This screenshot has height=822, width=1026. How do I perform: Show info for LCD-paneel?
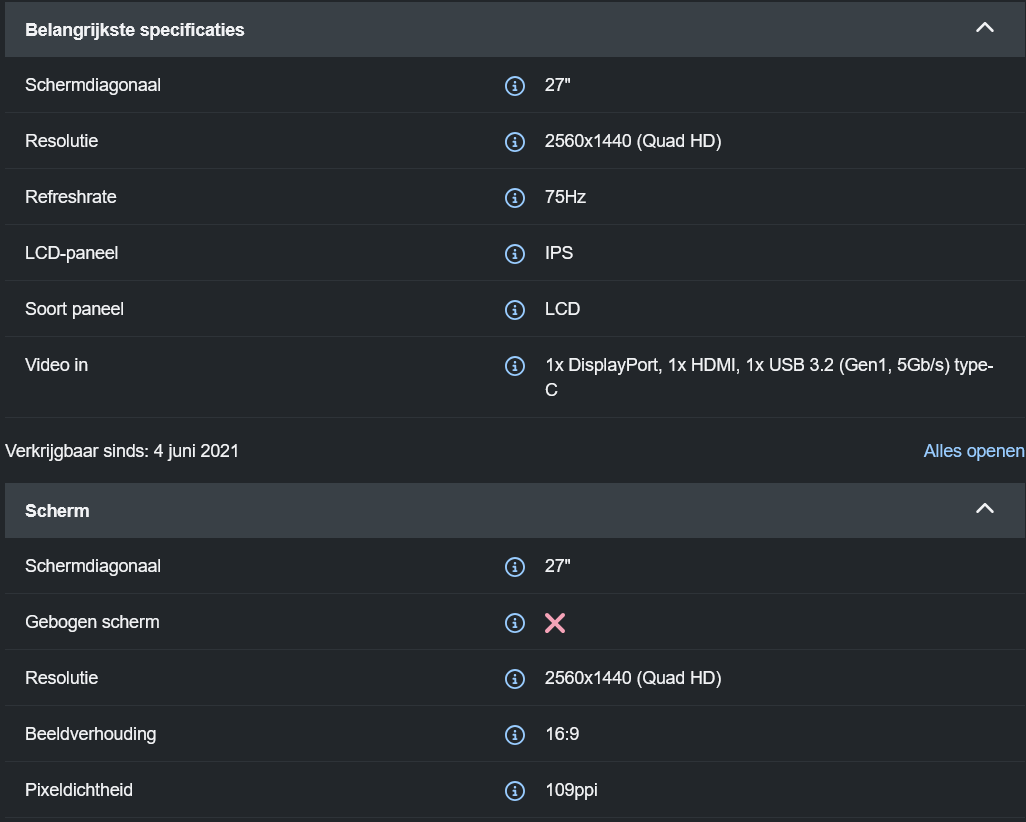coord(515,254)
